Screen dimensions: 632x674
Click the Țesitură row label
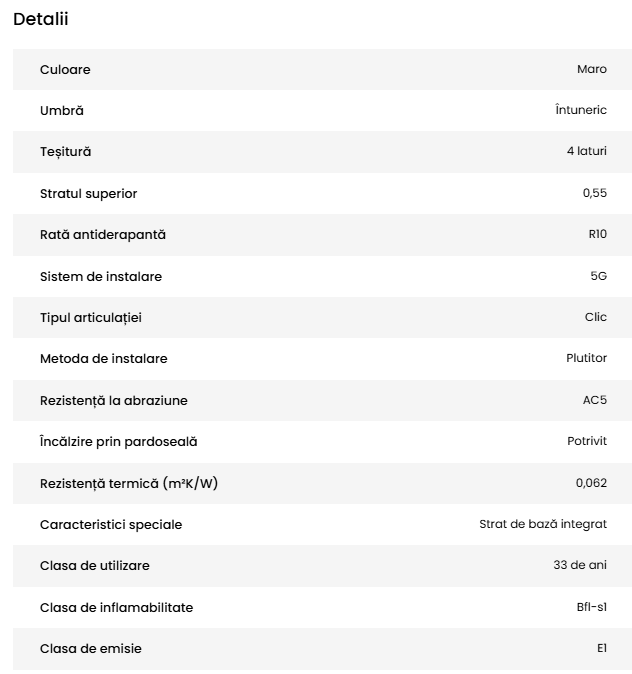pyautogui.click(x=66, y=152)
